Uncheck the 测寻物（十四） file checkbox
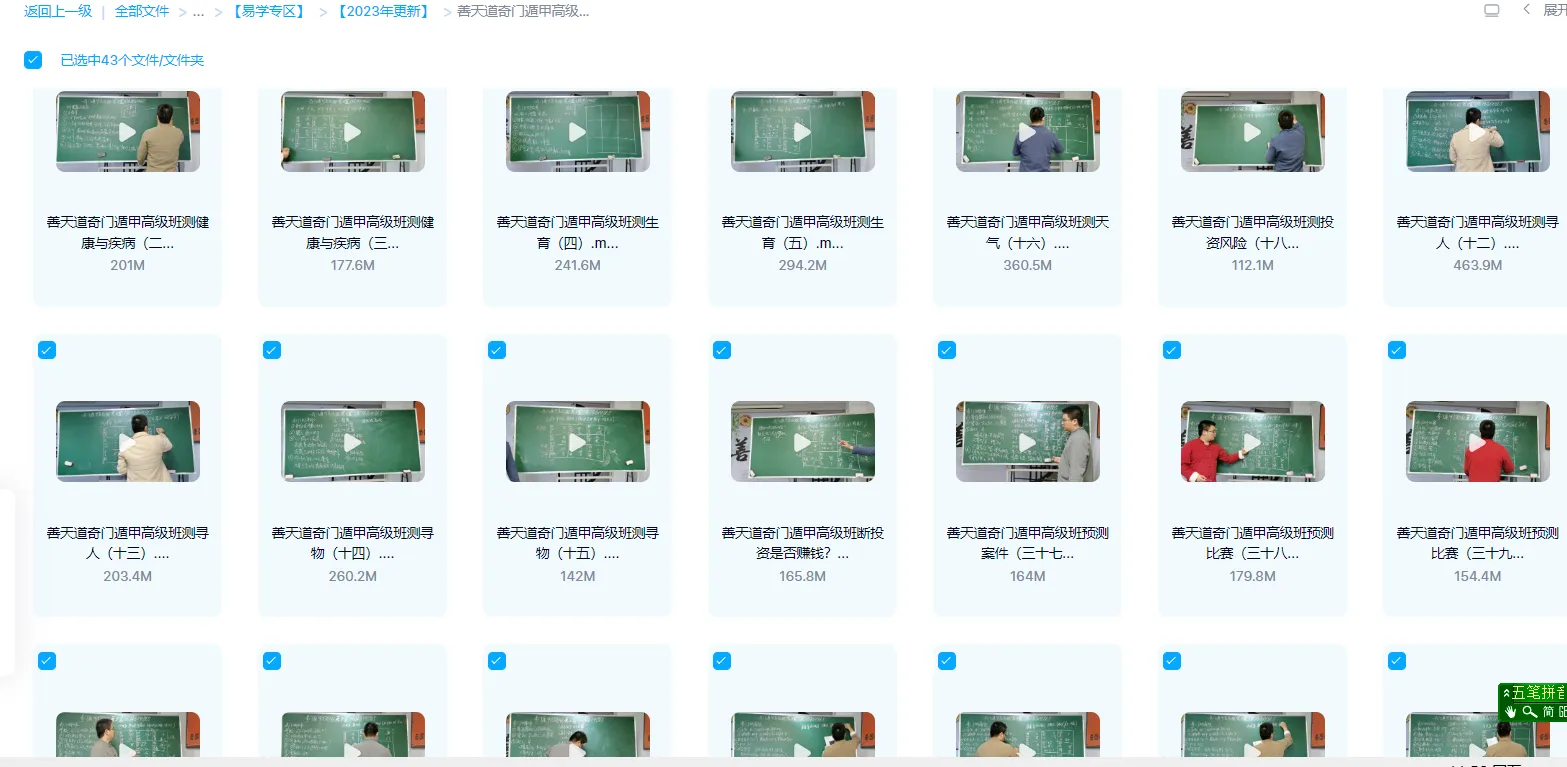 [272, 350]
